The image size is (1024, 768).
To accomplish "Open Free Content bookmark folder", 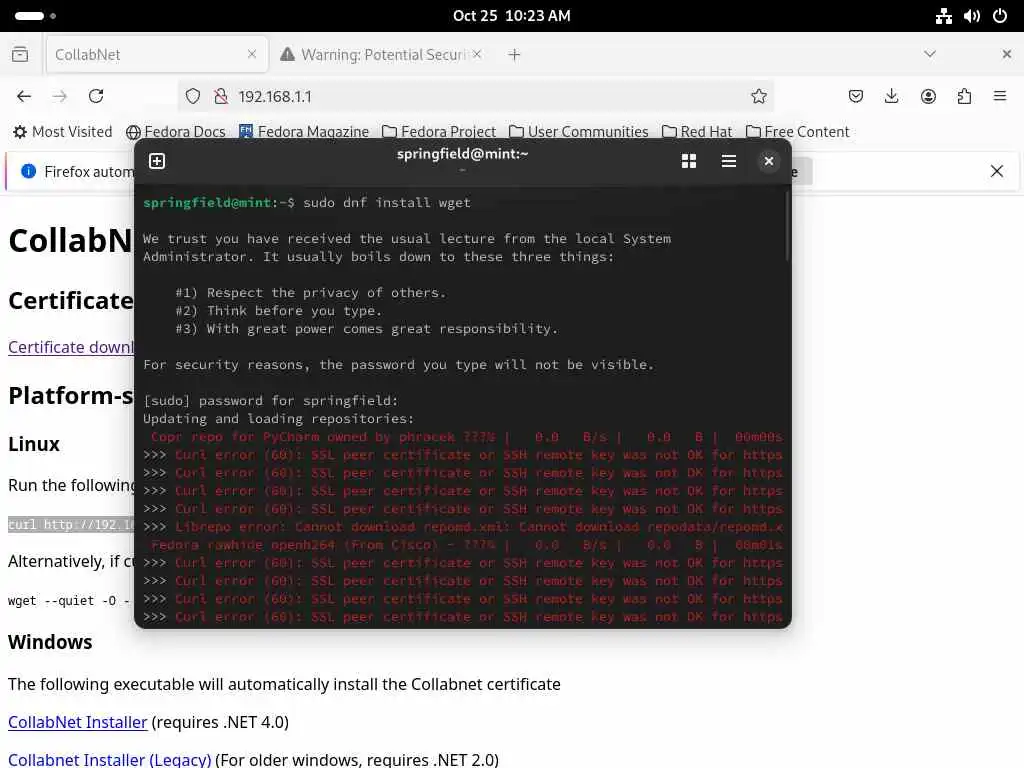I will coord(797,132).
